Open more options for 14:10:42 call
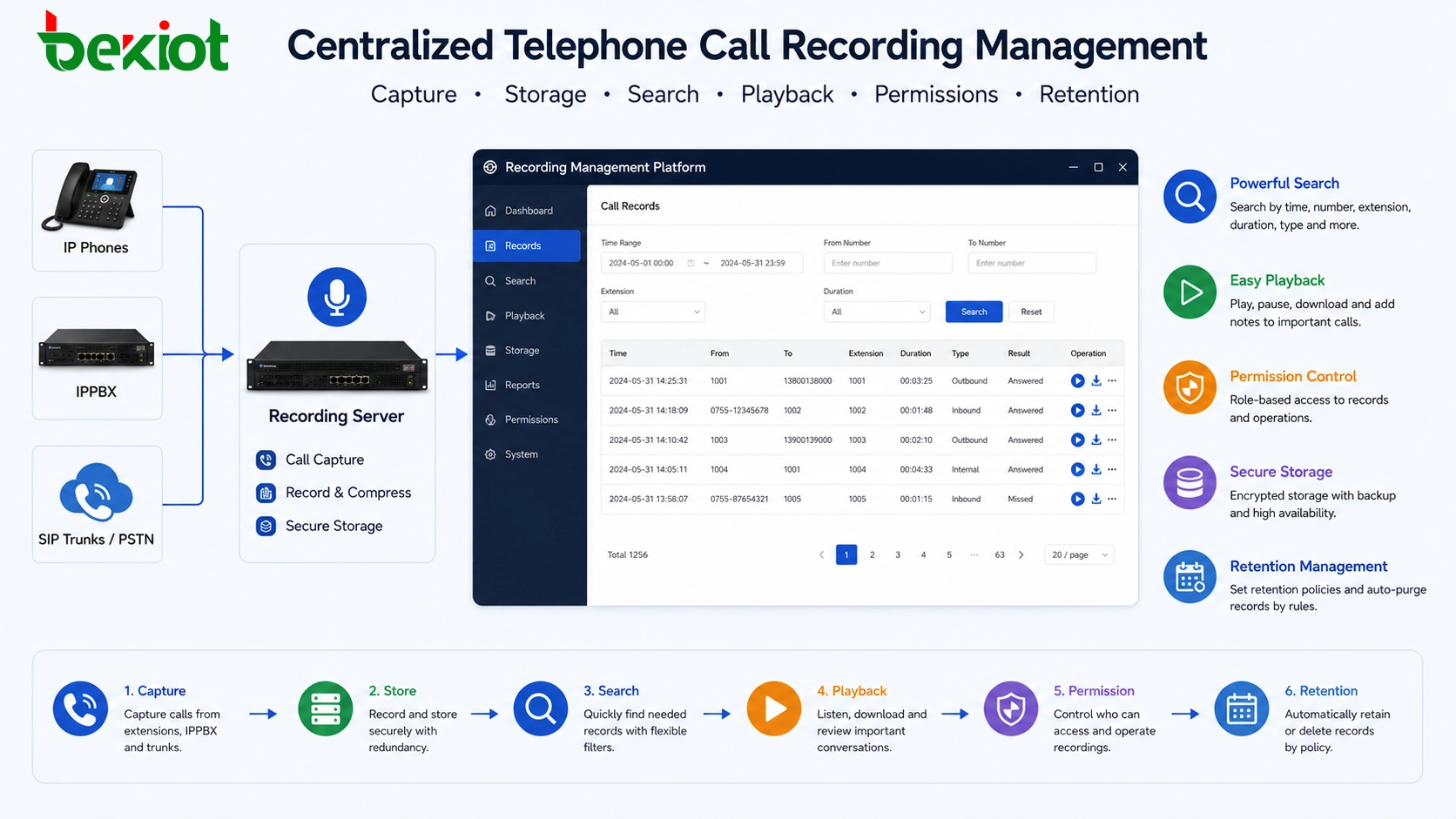Screen dimensions: 1456x819 pyautogui.click(x=1112, y=440)
